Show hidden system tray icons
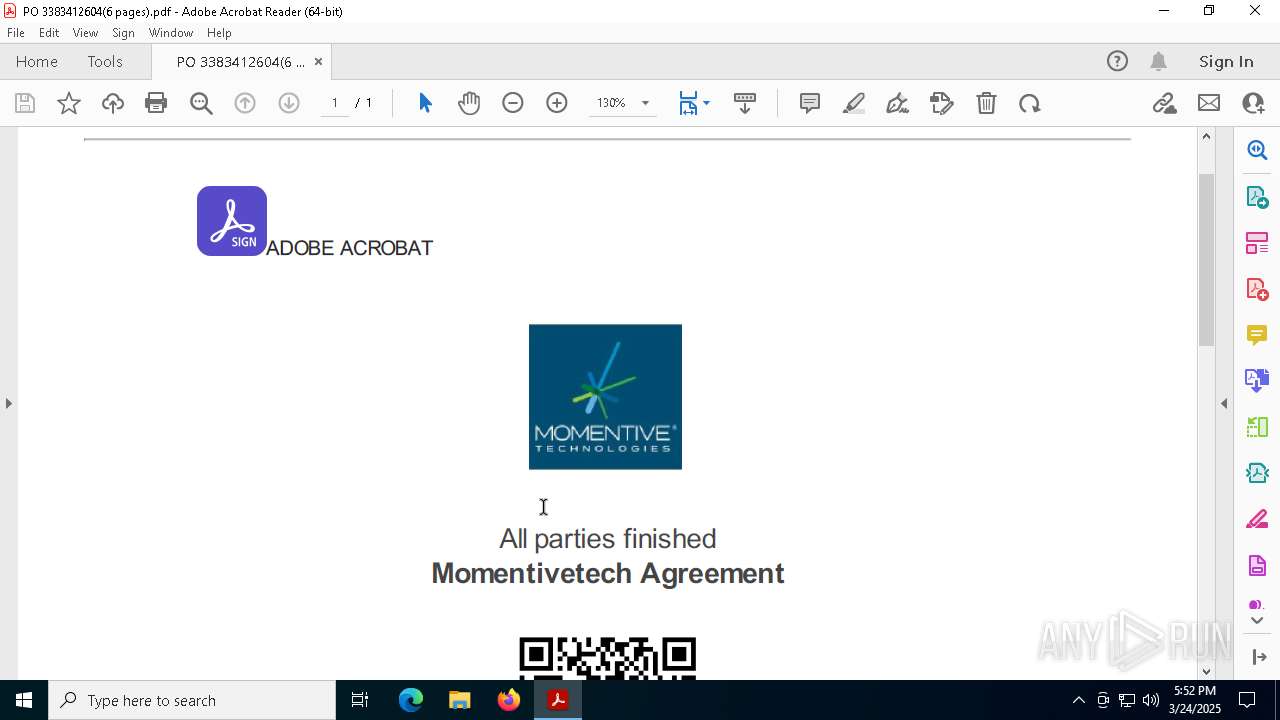The width and height of the screenshot is (1280, 720). (x=1078, y=700)
